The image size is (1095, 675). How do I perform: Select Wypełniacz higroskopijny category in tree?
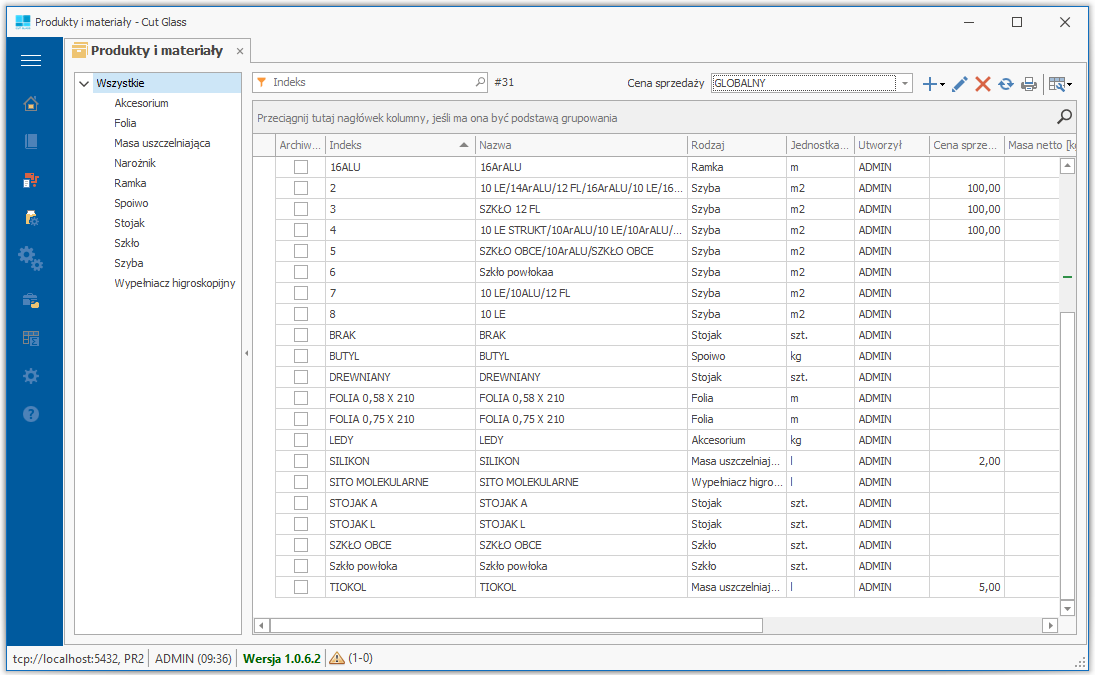click(175, 283)
